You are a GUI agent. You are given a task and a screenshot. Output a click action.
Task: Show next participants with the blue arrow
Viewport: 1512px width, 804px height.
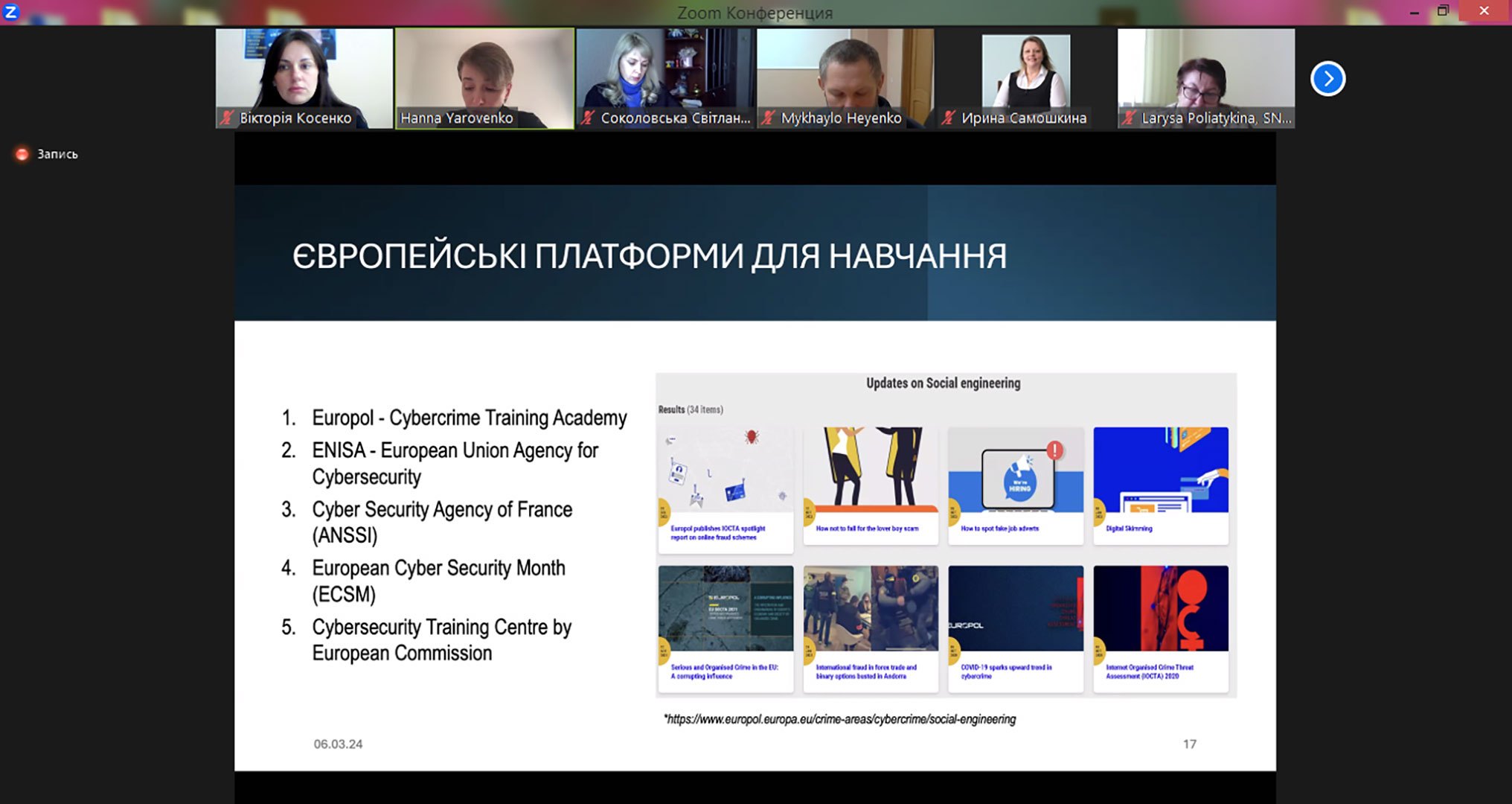coord(1328,79)
